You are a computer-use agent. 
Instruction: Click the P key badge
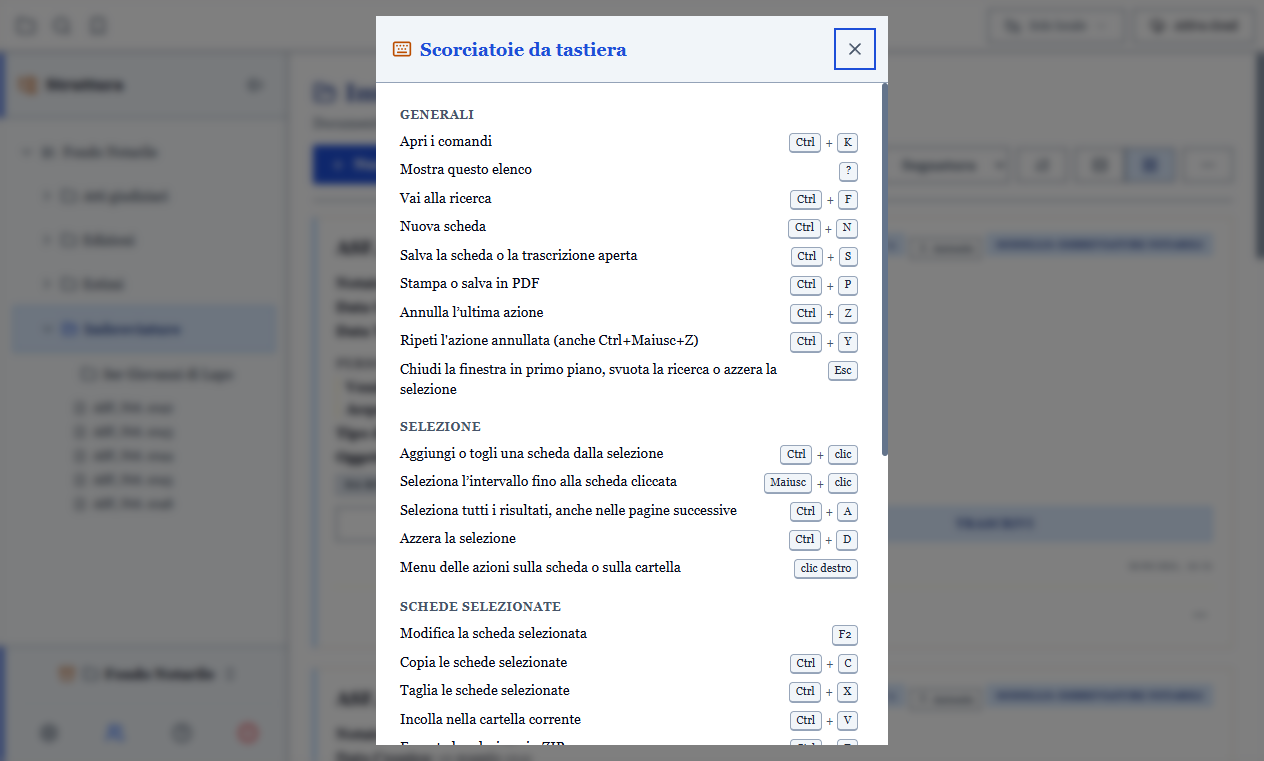tap(848, 285)
